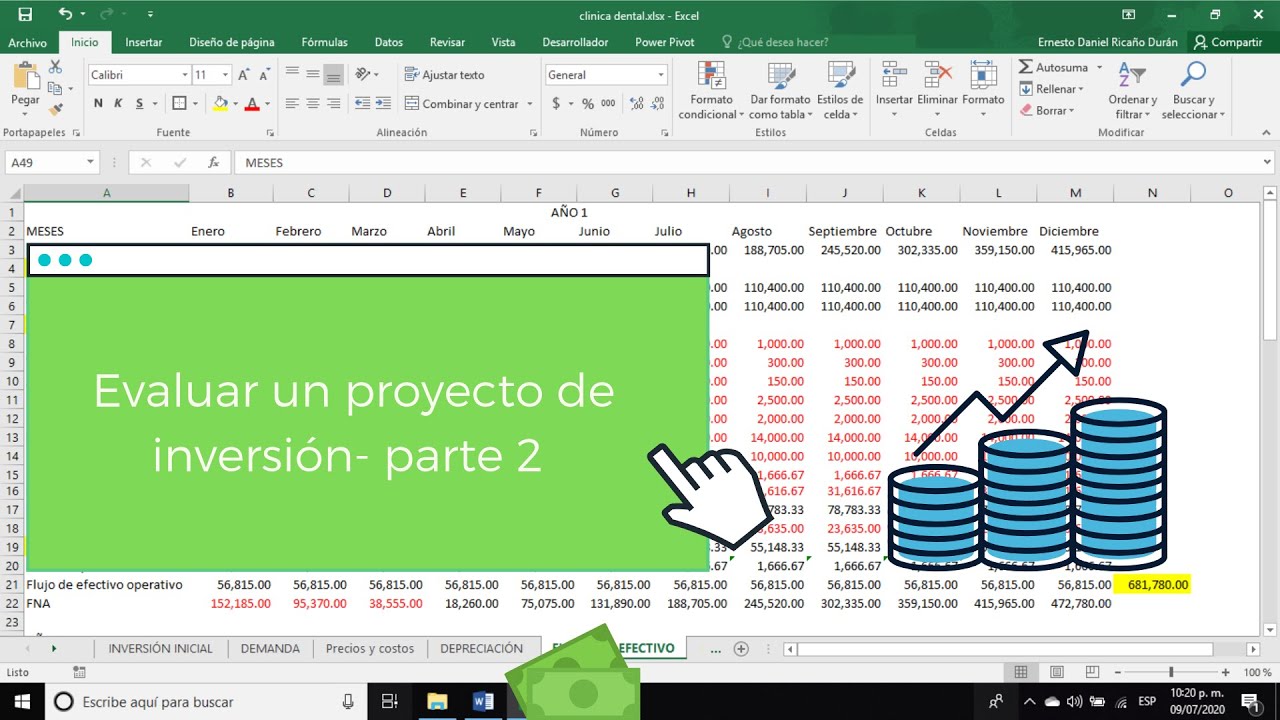Toggle underline (S) formatting
This screenshot has height=720, width=1280.
140,103
